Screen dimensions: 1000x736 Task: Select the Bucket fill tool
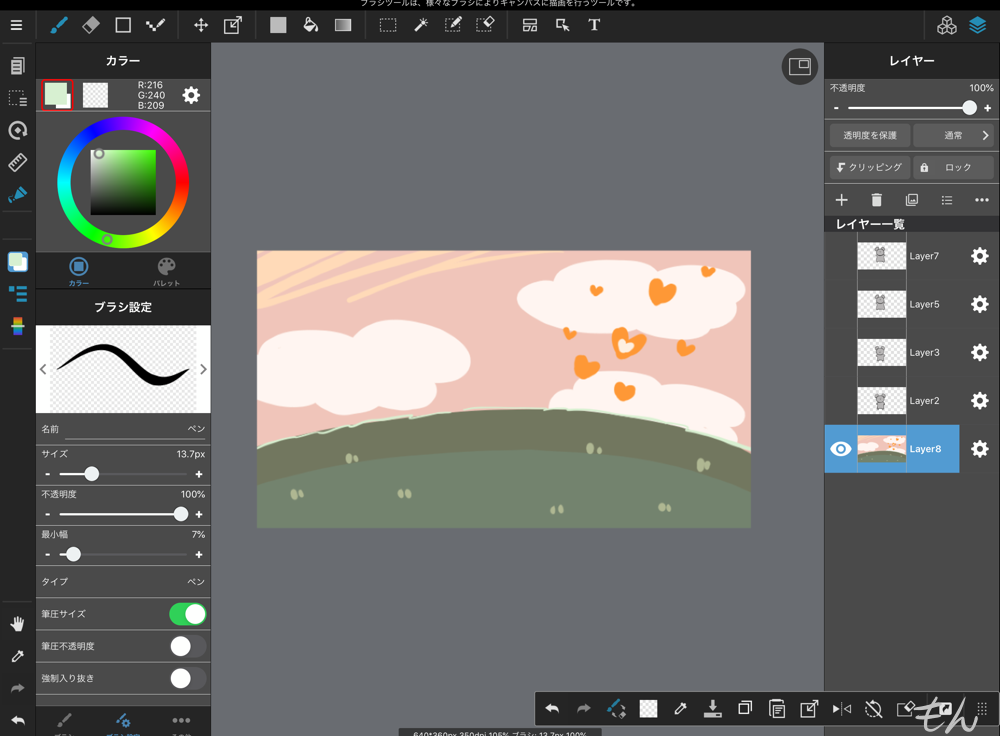coord(311,25)
